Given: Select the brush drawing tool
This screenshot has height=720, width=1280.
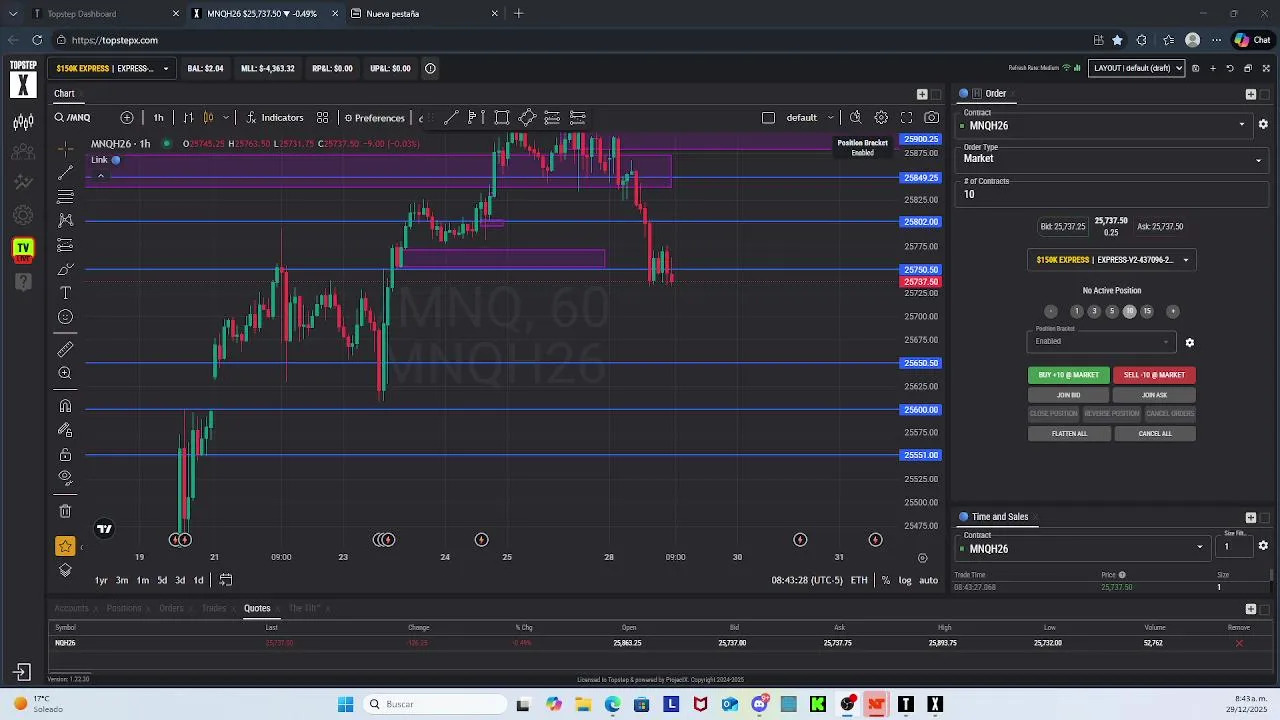Looking at the screenshot, I should point(65,269).
